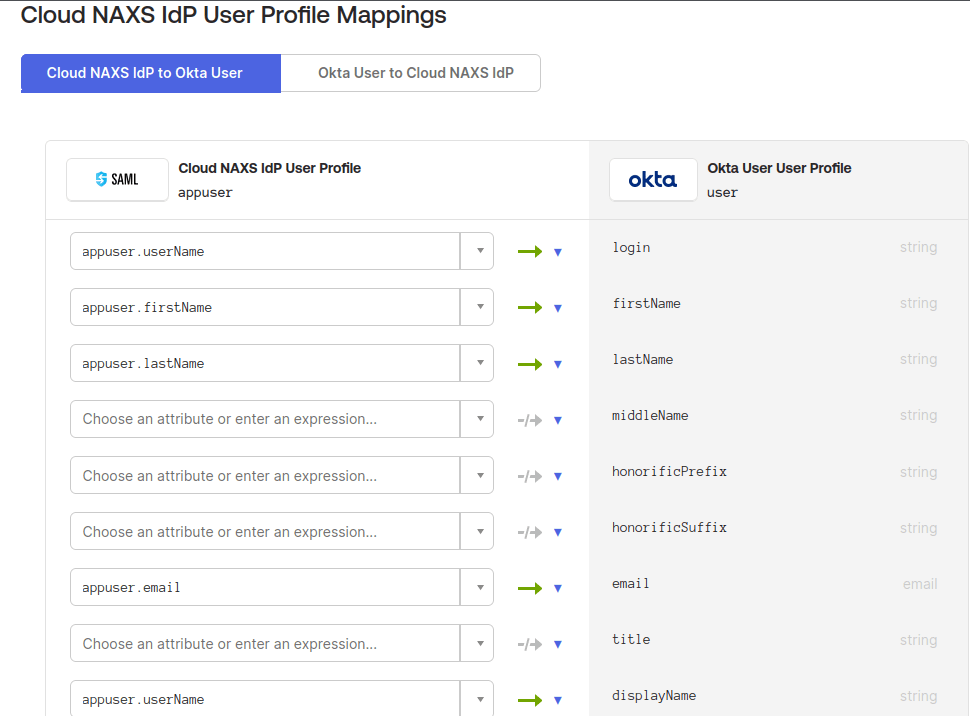The height and width of the screenshot is (716, 970).
Task: Open blue mapping options caret for title
Action: (x=558, y=644)
